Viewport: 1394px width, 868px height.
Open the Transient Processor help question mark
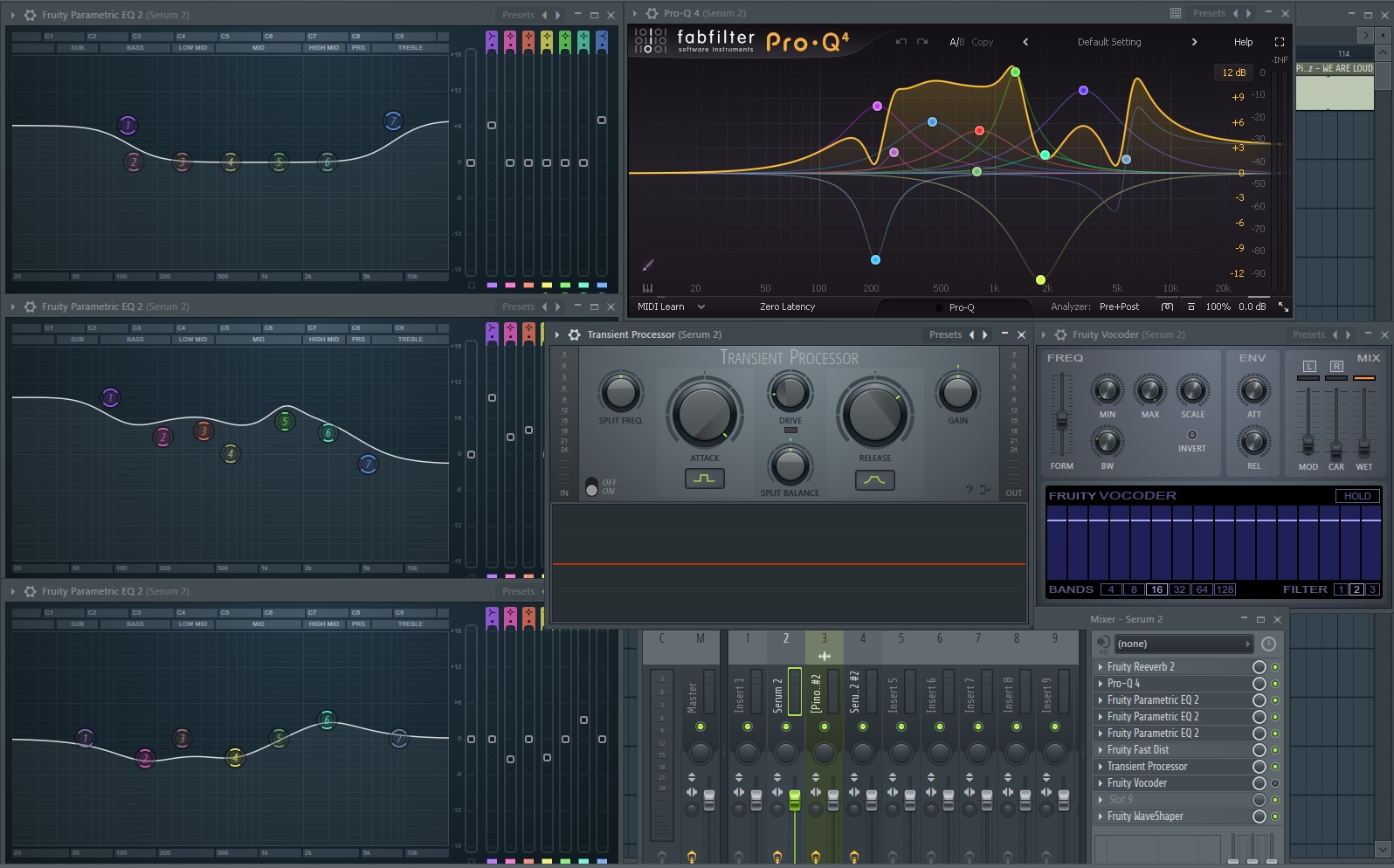coord(969,490)
